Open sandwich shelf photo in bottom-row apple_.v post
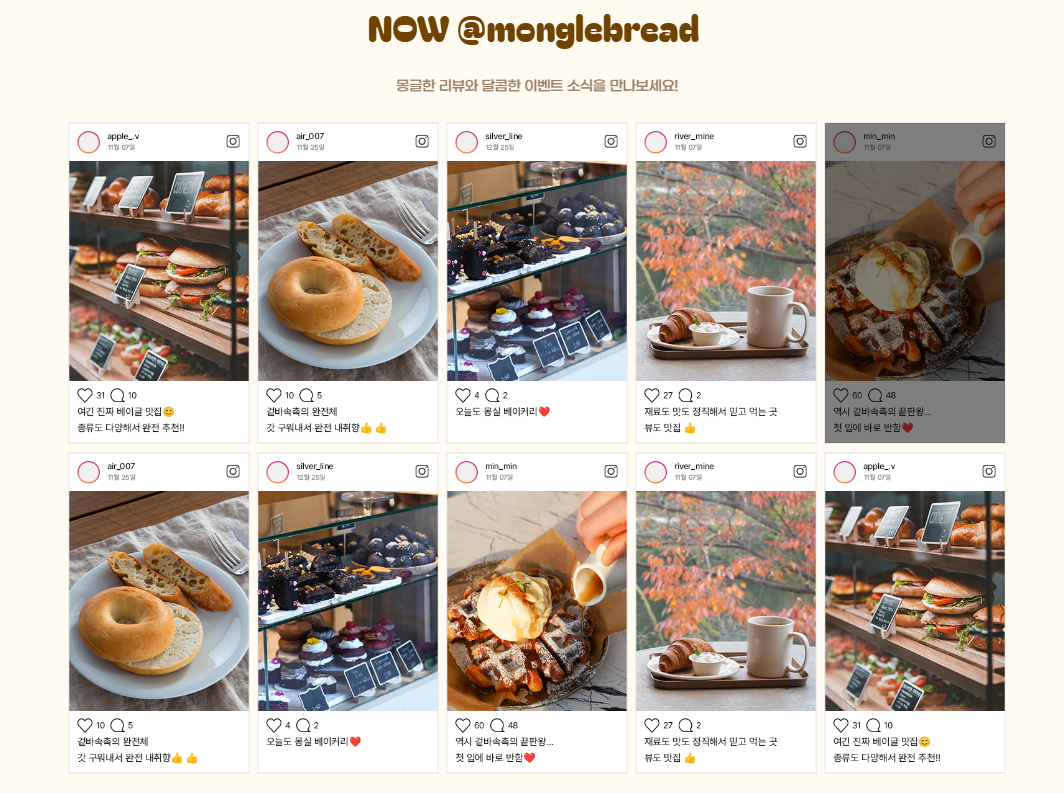 [915, 601]
